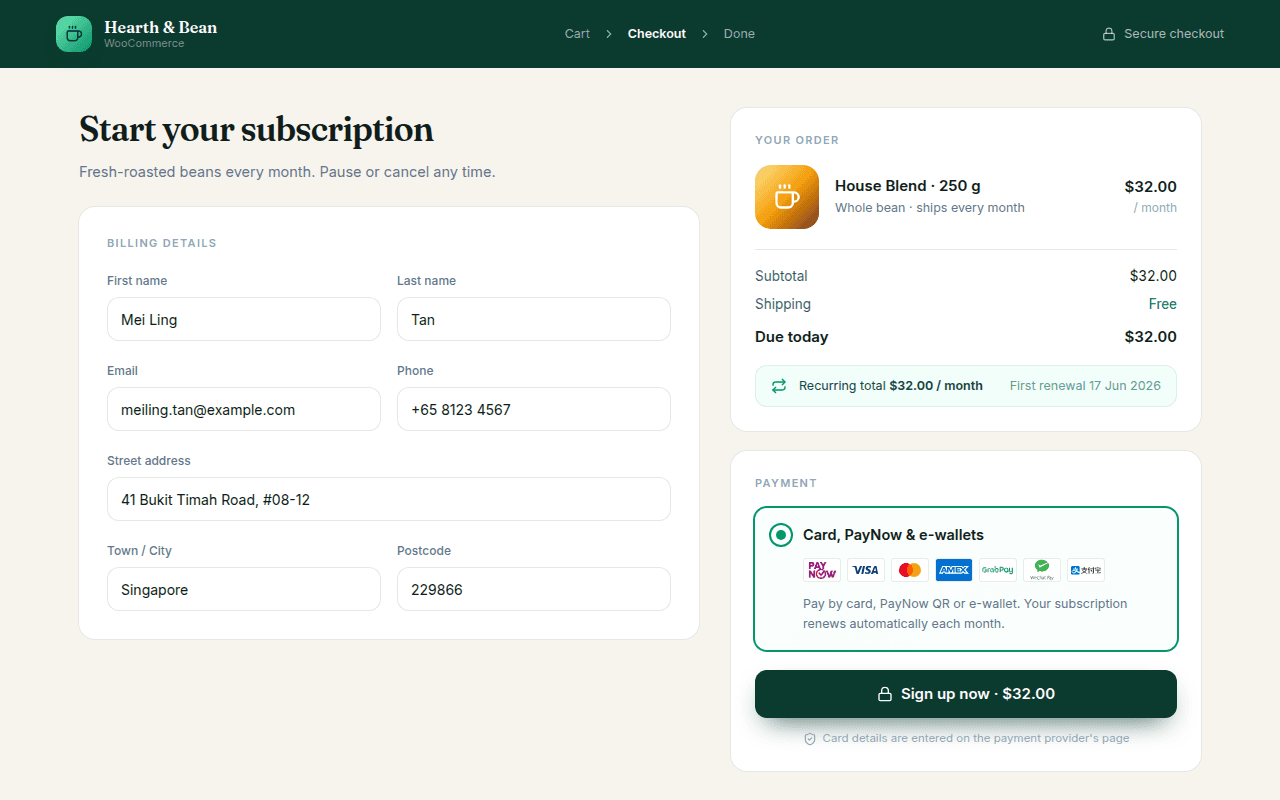
Task: Click into the First name field
Action: (244, 319)
